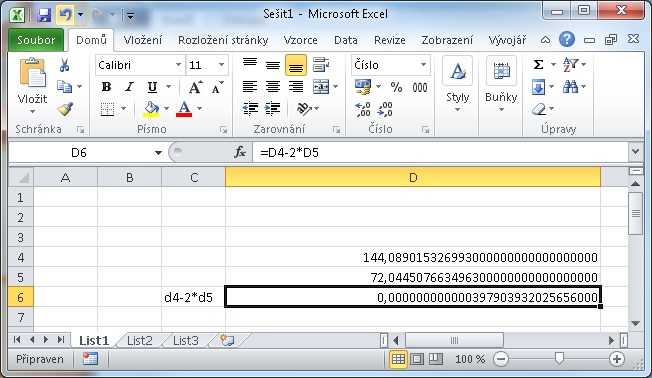Click the cell borders icon
The height and width of the screenshot is (378, 652).
tap(107, 109)
